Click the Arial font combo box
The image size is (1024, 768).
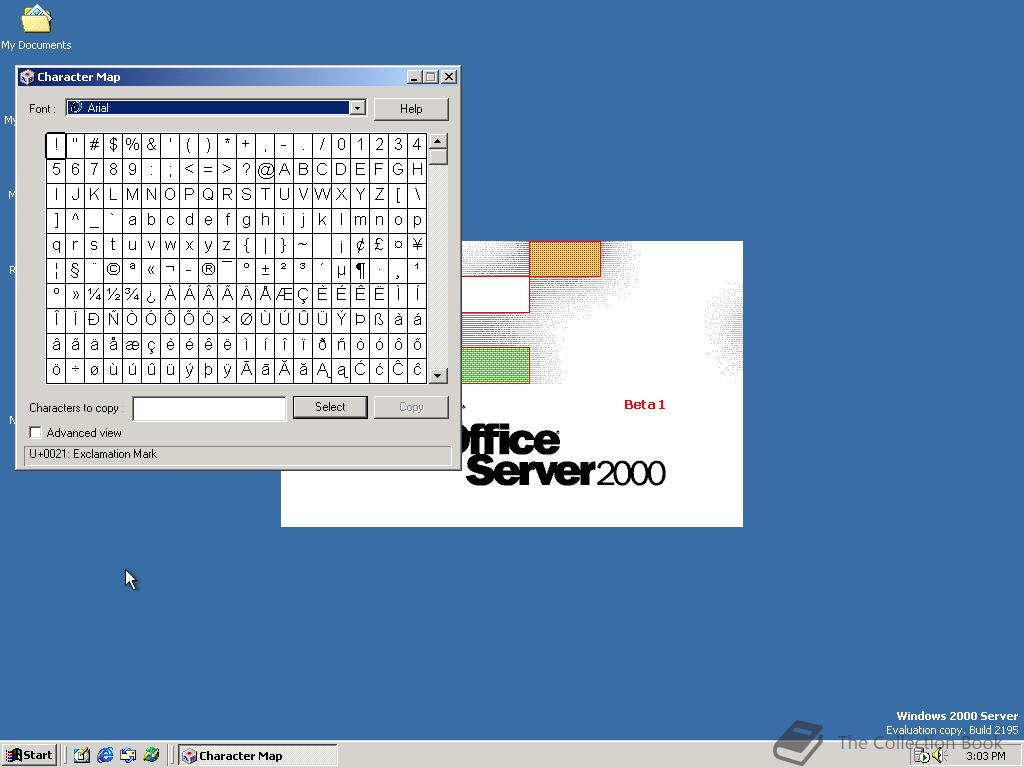pyautogui.click(x=216, y=108)
